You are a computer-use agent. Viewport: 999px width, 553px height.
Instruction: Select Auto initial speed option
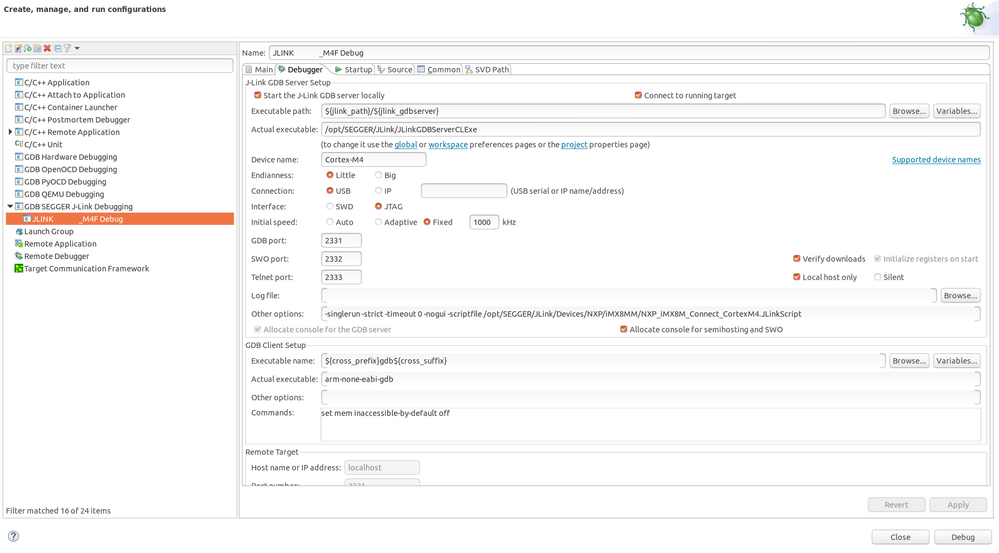point(329,222)
